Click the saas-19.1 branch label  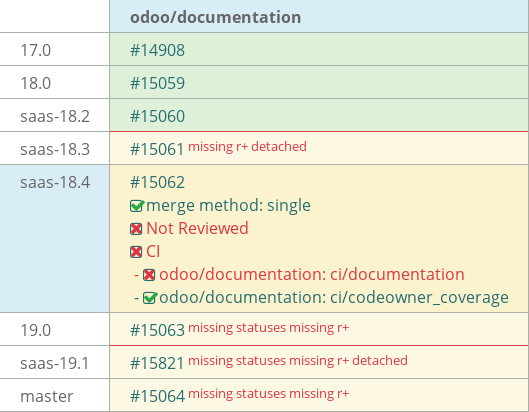pyautogui.click(x=54, y=363)
